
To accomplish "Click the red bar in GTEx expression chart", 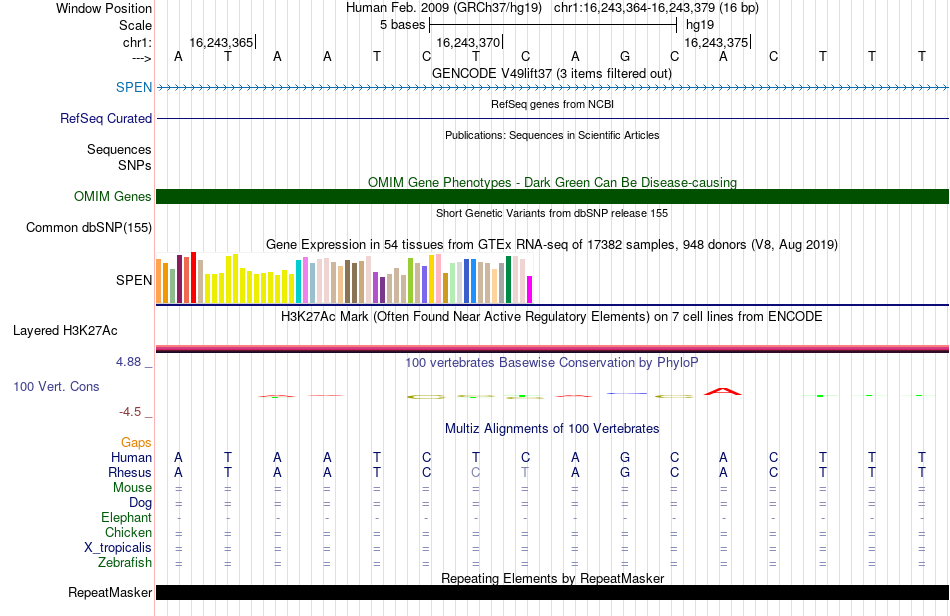I will point(193,277).
